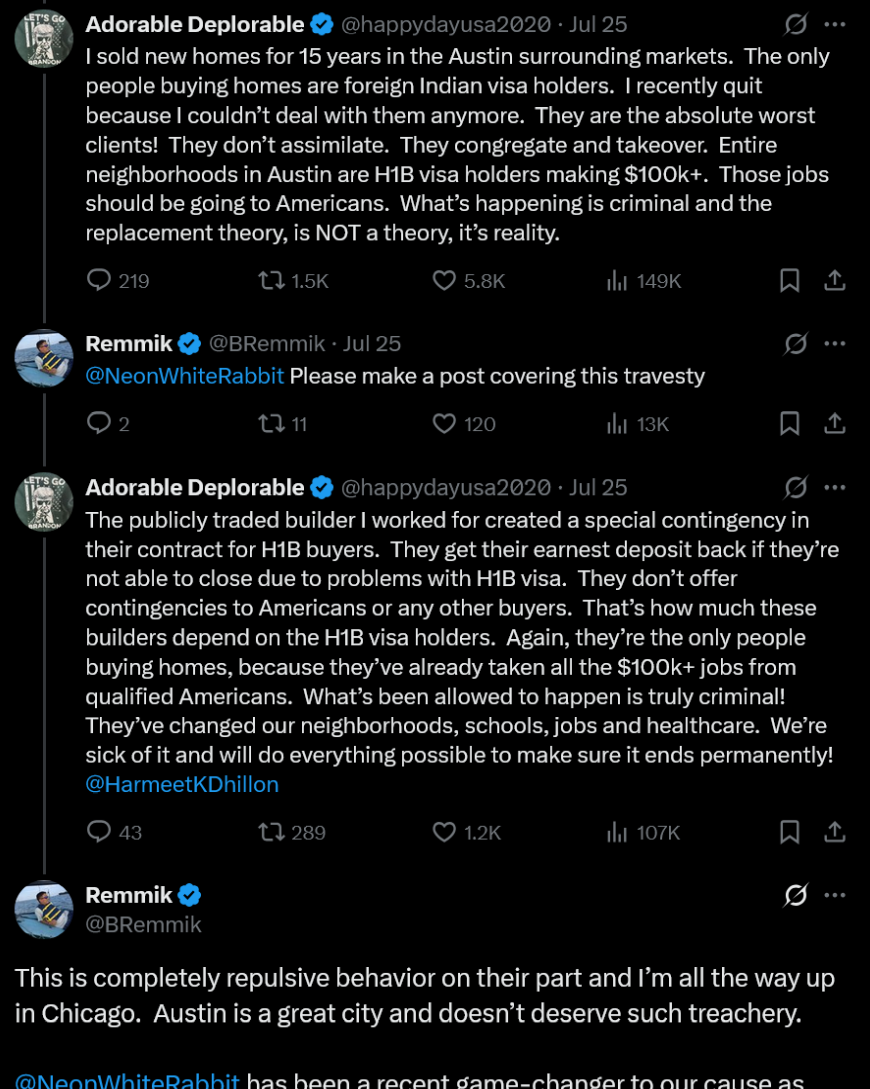Like the post with 5.8K likes
870x1089 pixels.
444,280
